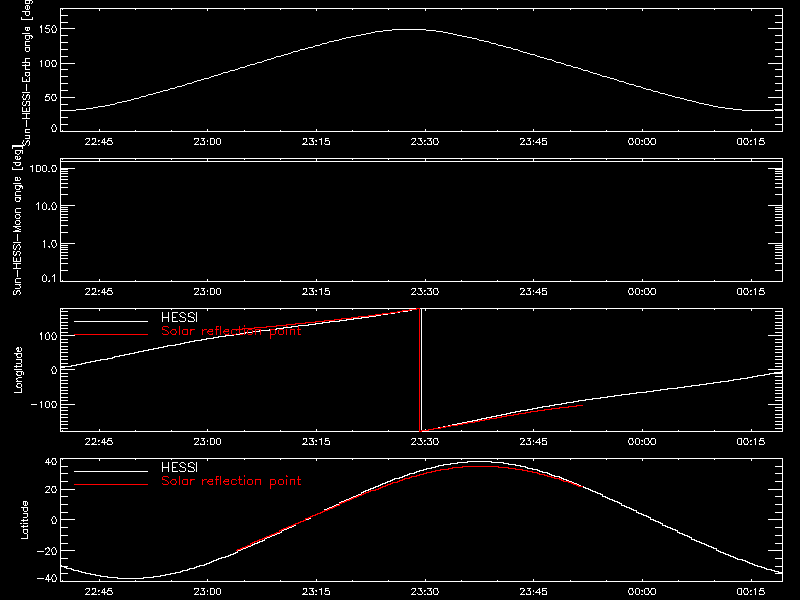The image size is (800, 600).
Task: Click 00:15 under the Sun-HESSI-Earth angle plot
Action: pyautogui.click(x=751, y=142)
